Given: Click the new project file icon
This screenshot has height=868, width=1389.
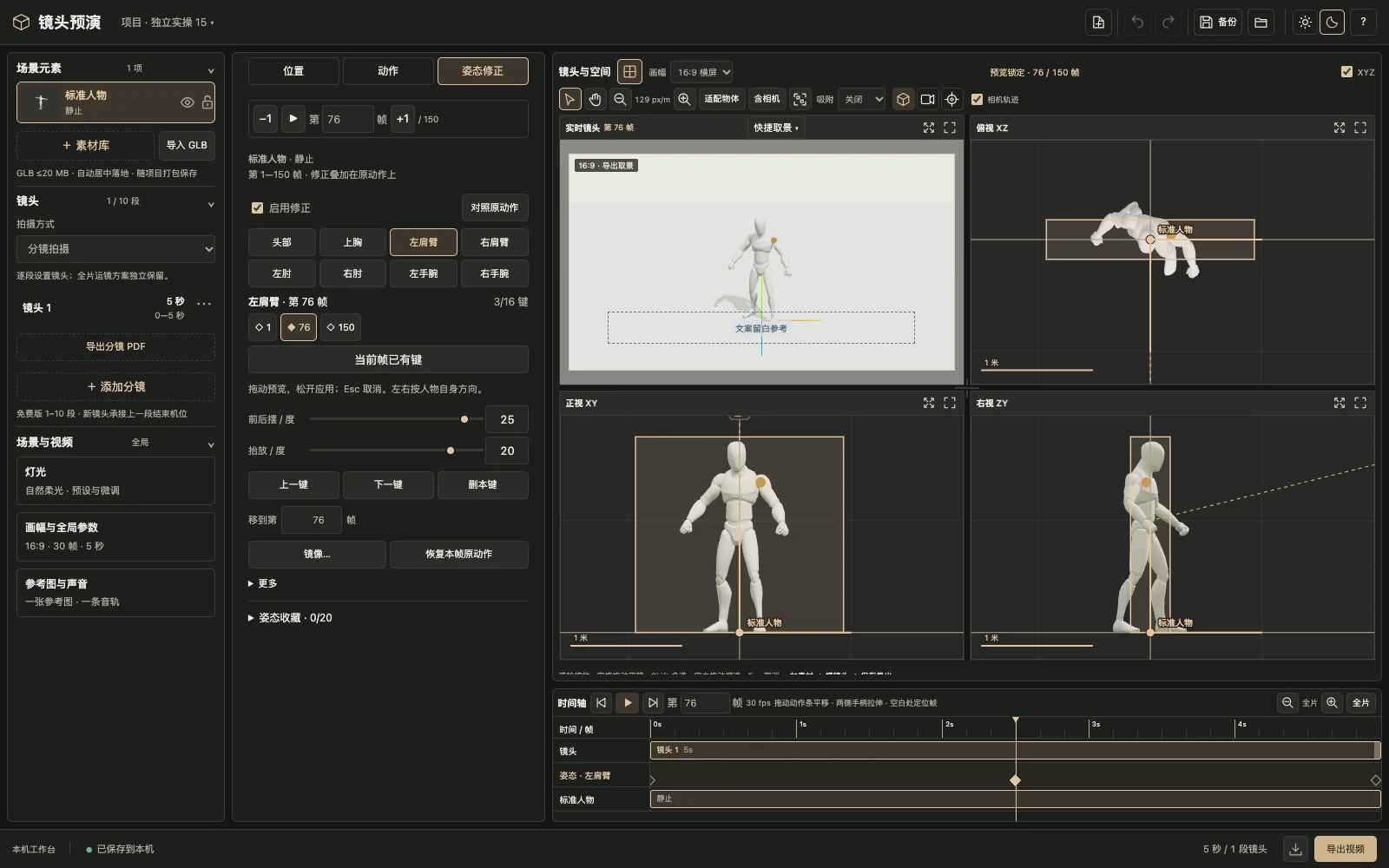Looking at the screenshot, I should tap(1098, 23).
